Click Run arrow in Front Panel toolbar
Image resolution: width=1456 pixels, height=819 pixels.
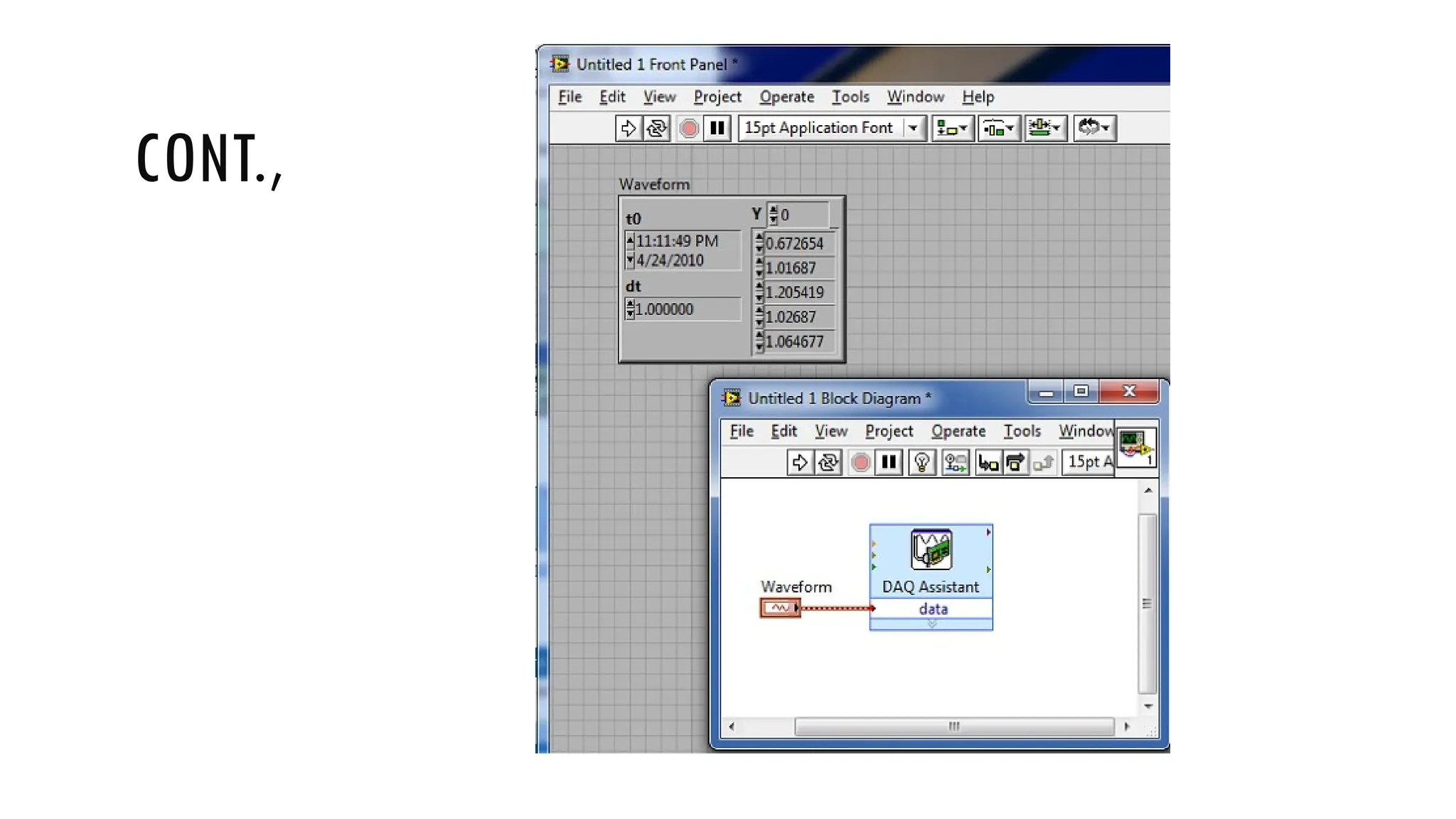[628, 129]
